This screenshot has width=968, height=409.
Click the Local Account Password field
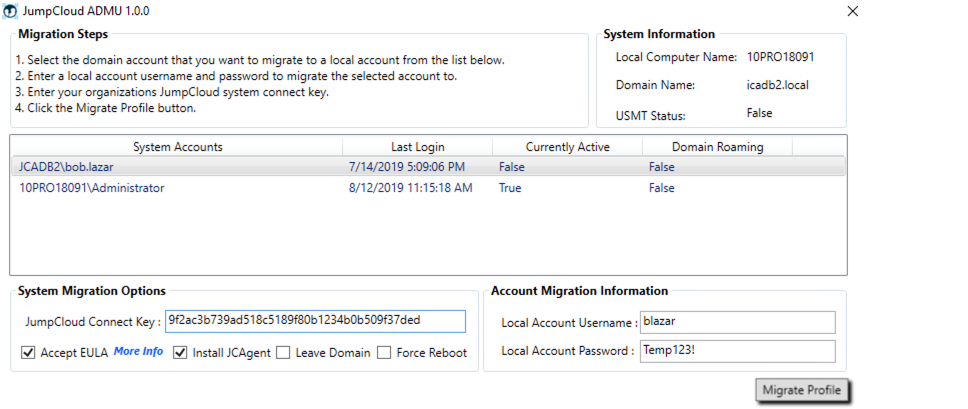click(737, 351)
